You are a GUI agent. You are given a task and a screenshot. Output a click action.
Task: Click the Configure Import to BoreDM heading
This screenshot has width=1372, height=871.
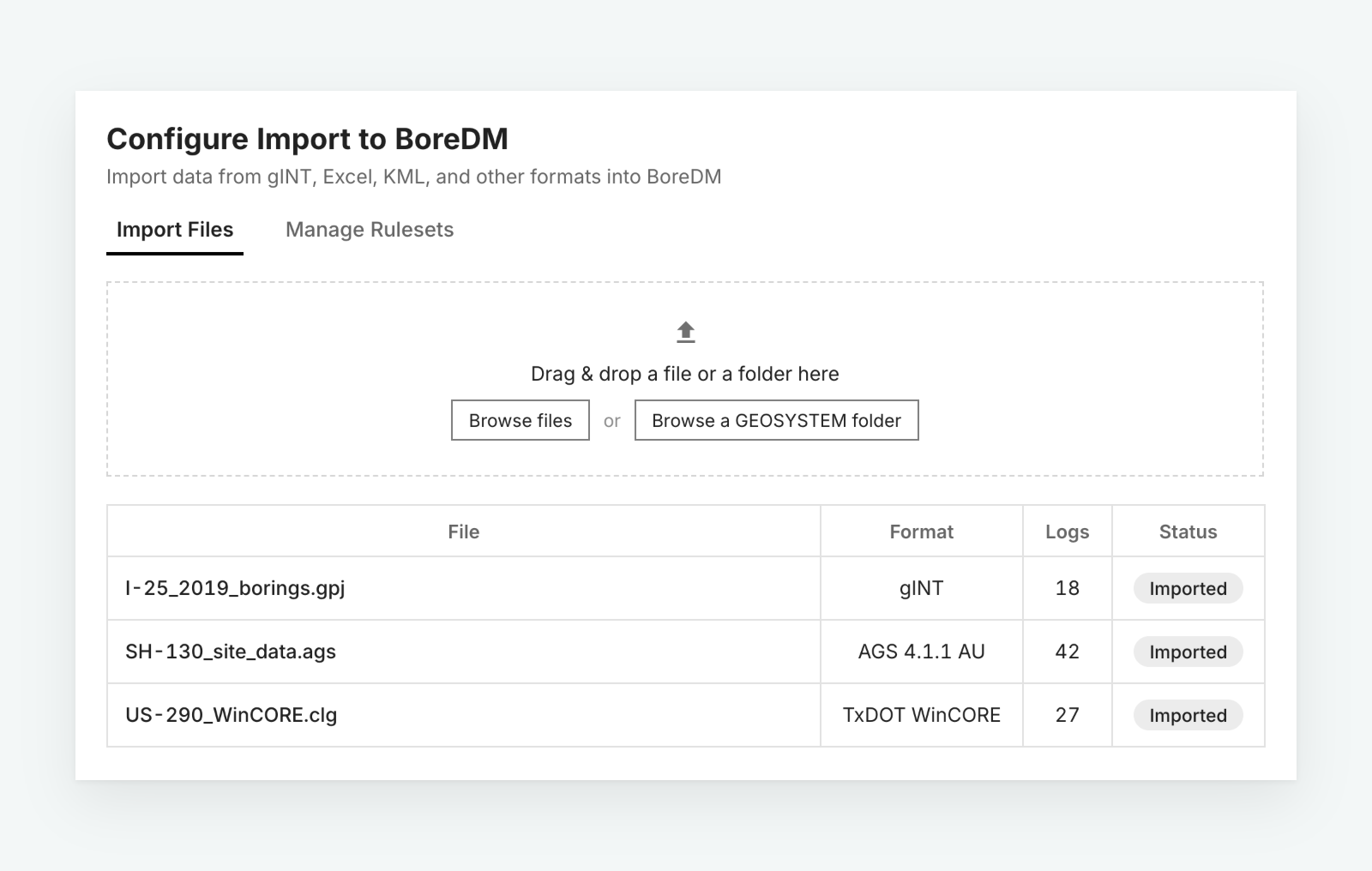point(308,139)
